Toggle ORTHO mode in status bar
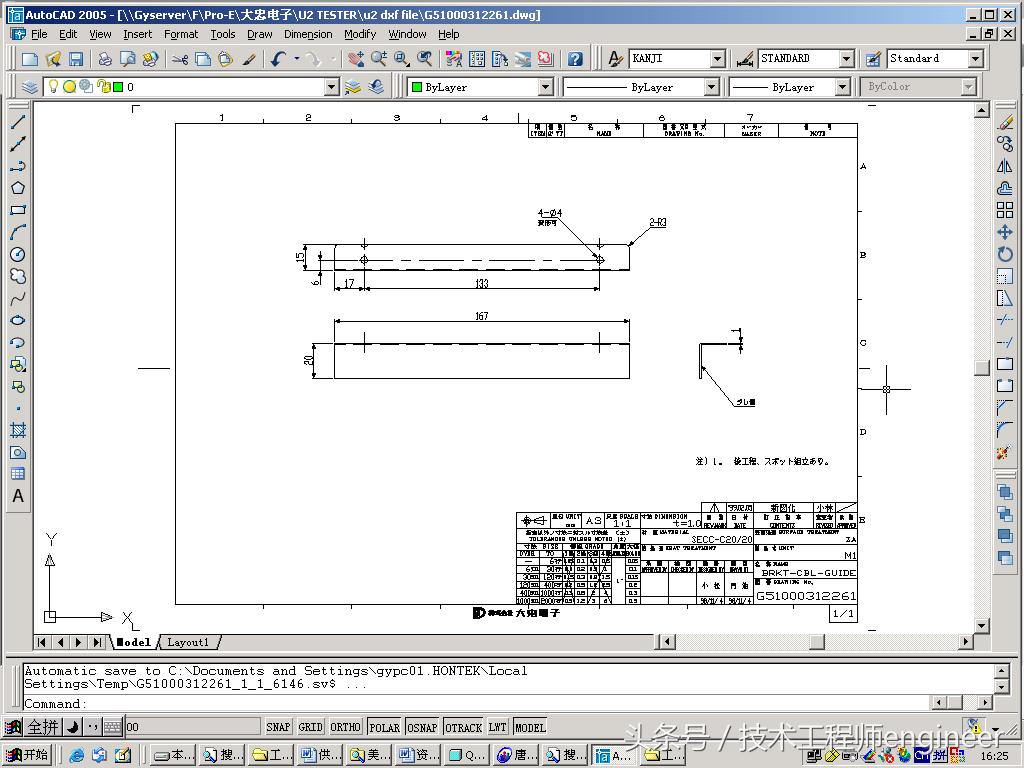This screenshot has width=1024, height=768. (345, 727)
